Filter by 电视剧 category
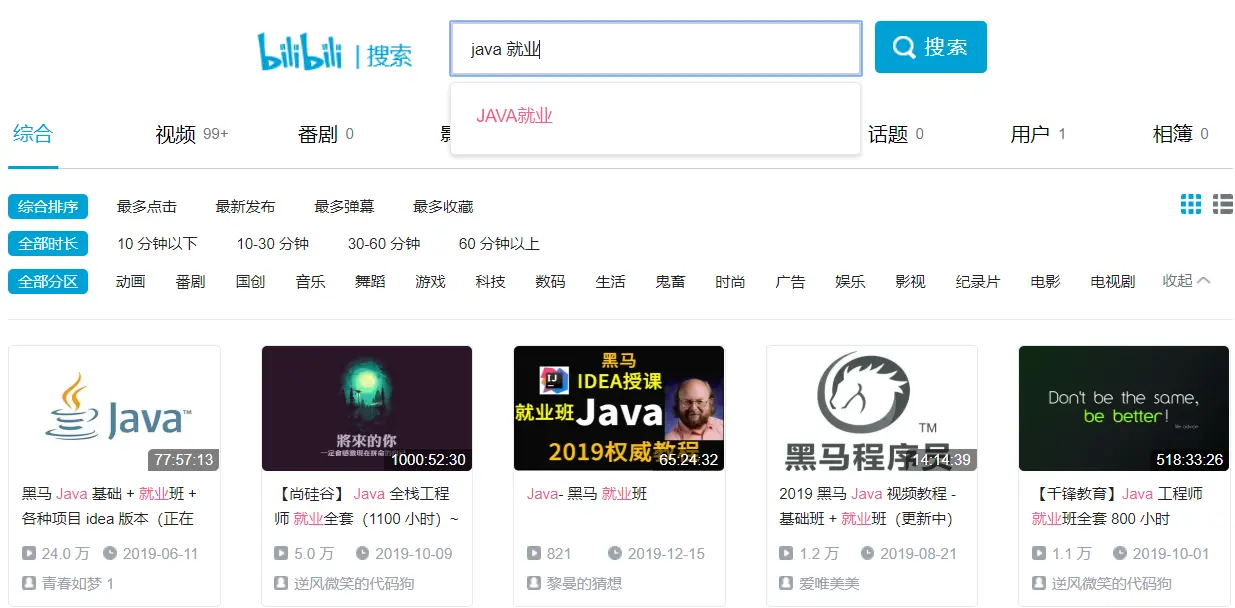Screen dimensions: 1235x608 coord(1113,282)
